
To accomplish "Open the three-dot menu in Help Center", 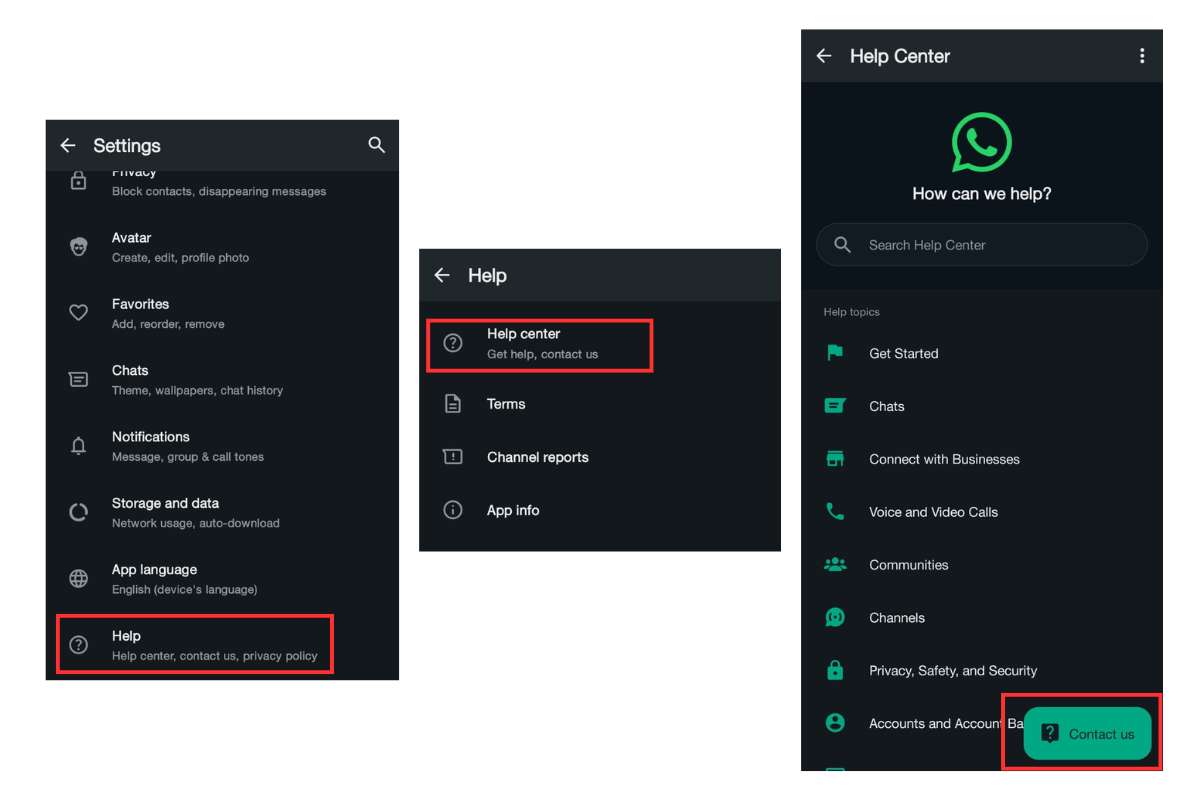I will coord(1142,56).
